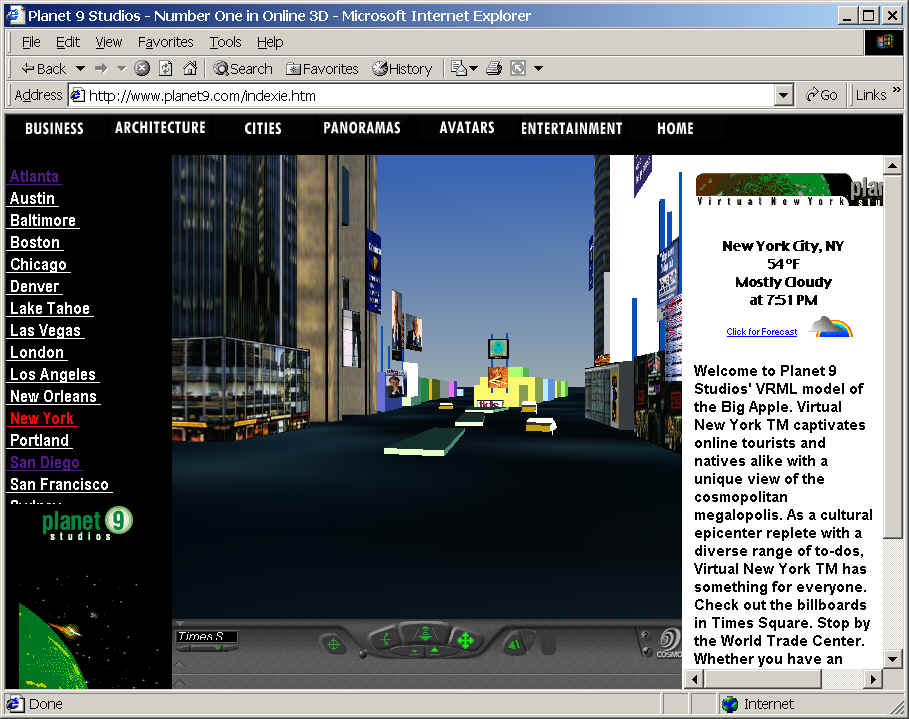
Task: Click the page icon in address bar
Action: click(x=78, y=95)
